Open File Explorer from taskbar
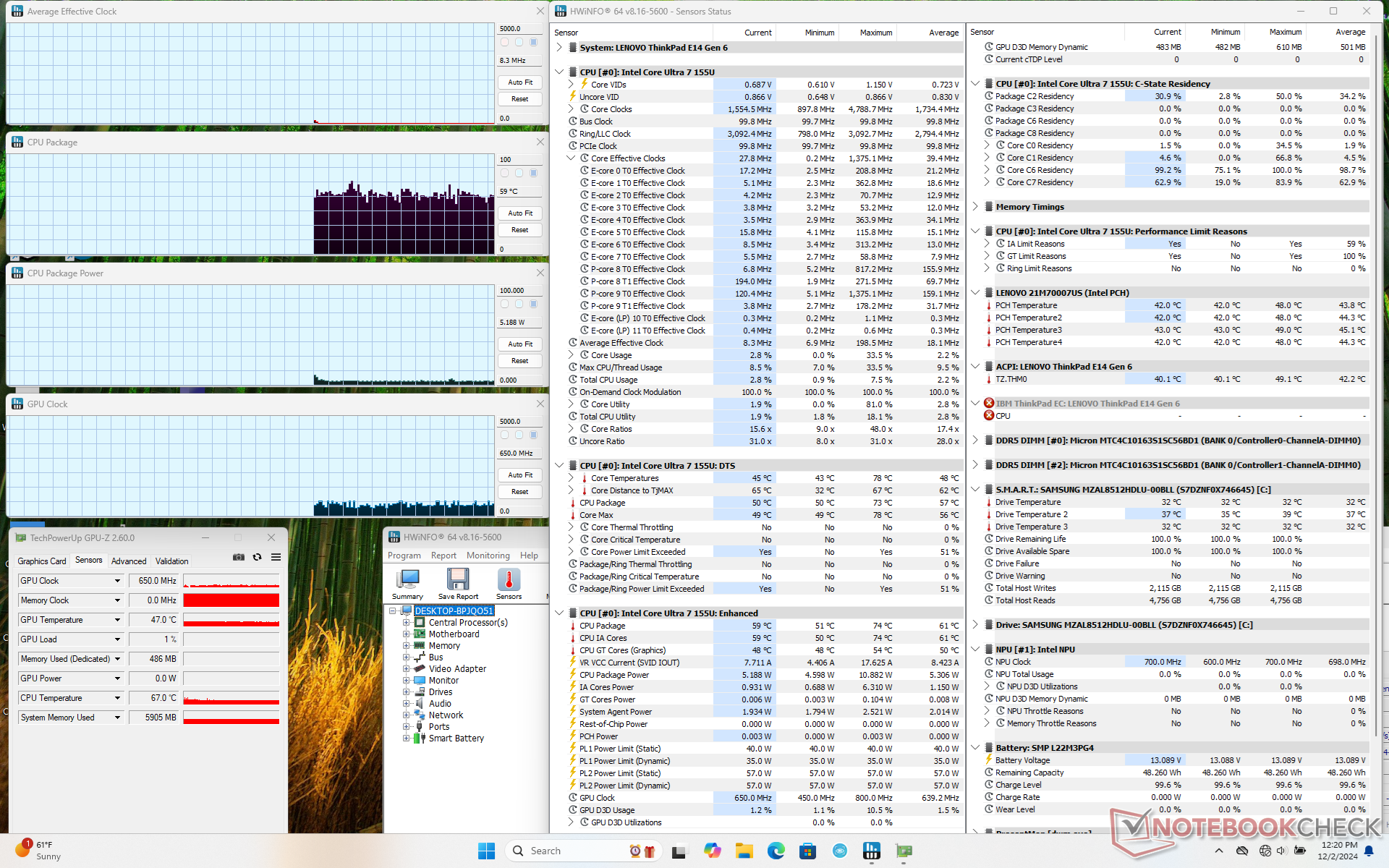Image resolution: width=1389 pixels, height=868 pixels. pyautogui.click(x=744, y=851)
